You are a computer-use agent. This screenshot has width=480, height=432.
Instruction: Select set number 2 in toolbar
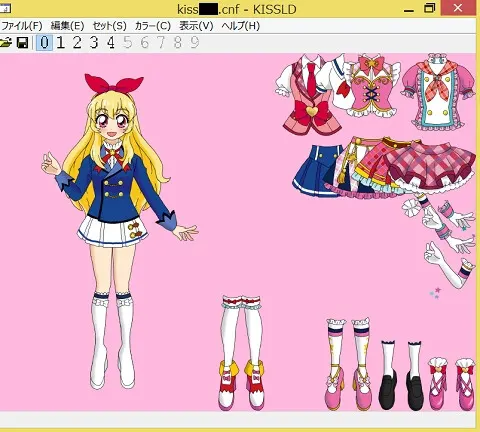77,43
